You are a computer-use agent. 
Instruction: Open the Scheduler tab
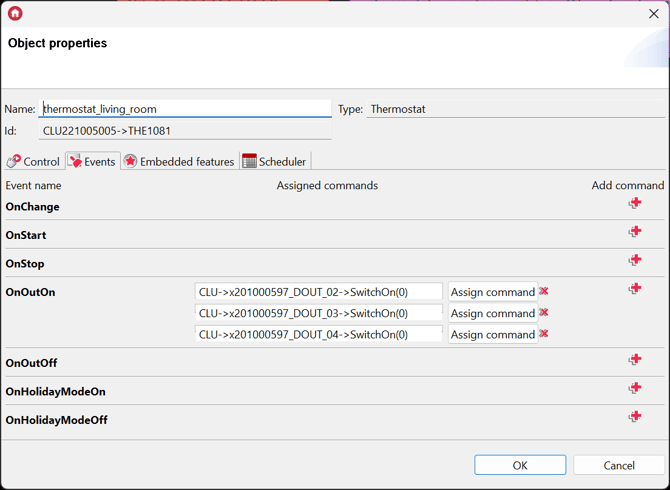click(x=274, y=161)
